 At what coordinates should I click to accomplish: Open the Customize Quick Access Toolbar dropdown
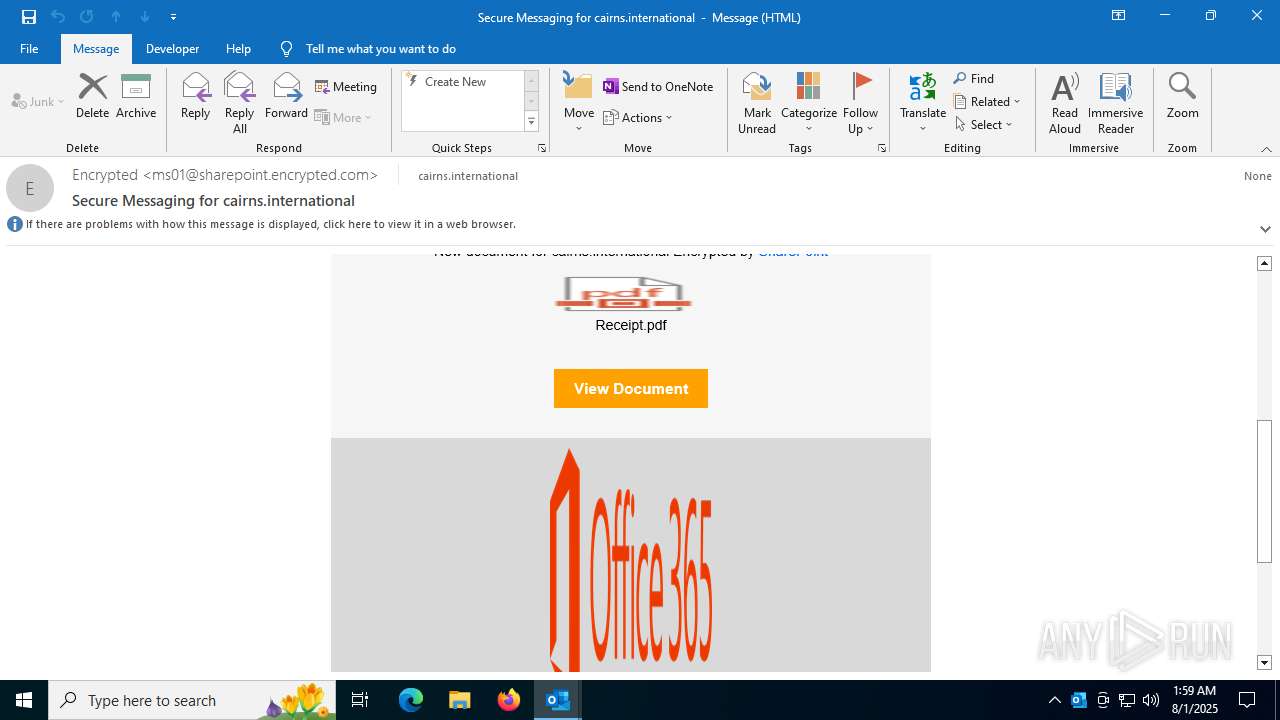[174, 17]
